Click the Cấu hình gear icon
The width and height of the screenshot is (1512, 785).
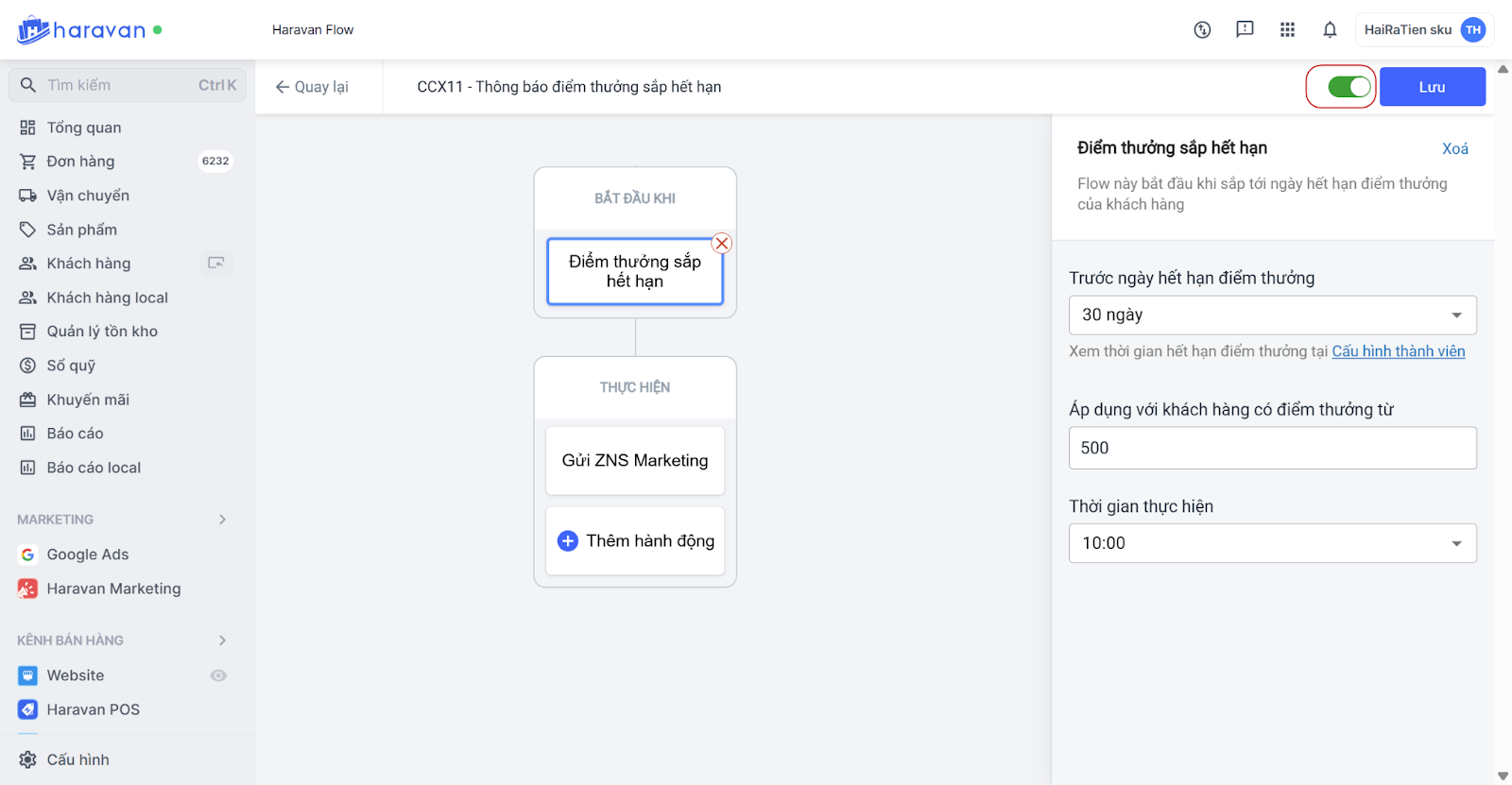coord(27,759)
